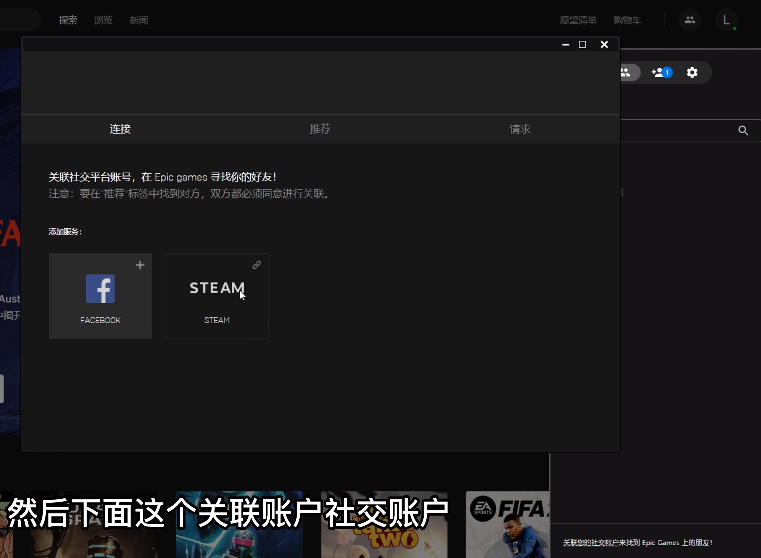Open the 购物车 shopping cart link
This screenshot has height=558, width=761.
(x=627, y=20)
